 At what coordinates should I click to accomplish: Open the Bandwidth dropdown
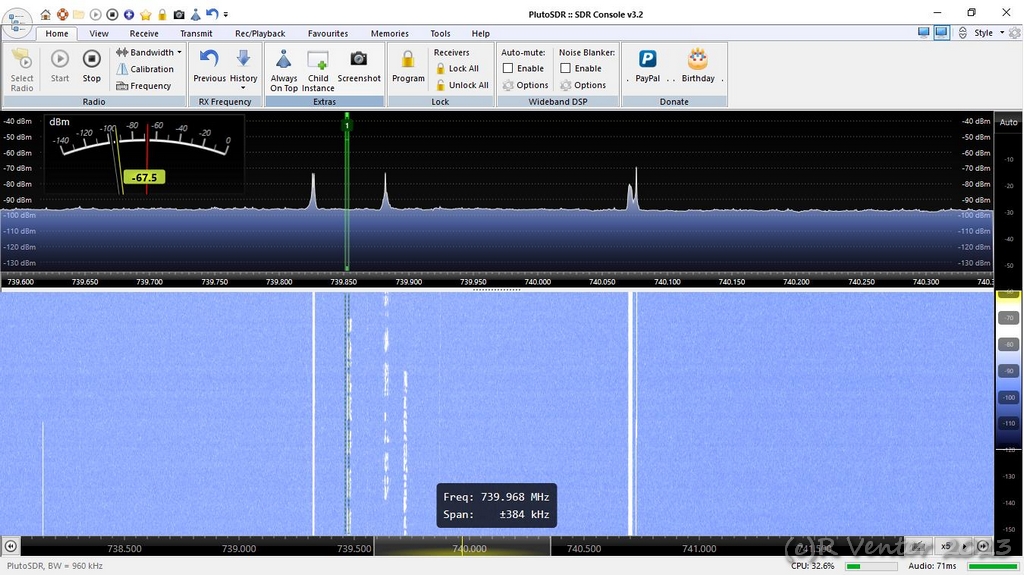[149, 52]
